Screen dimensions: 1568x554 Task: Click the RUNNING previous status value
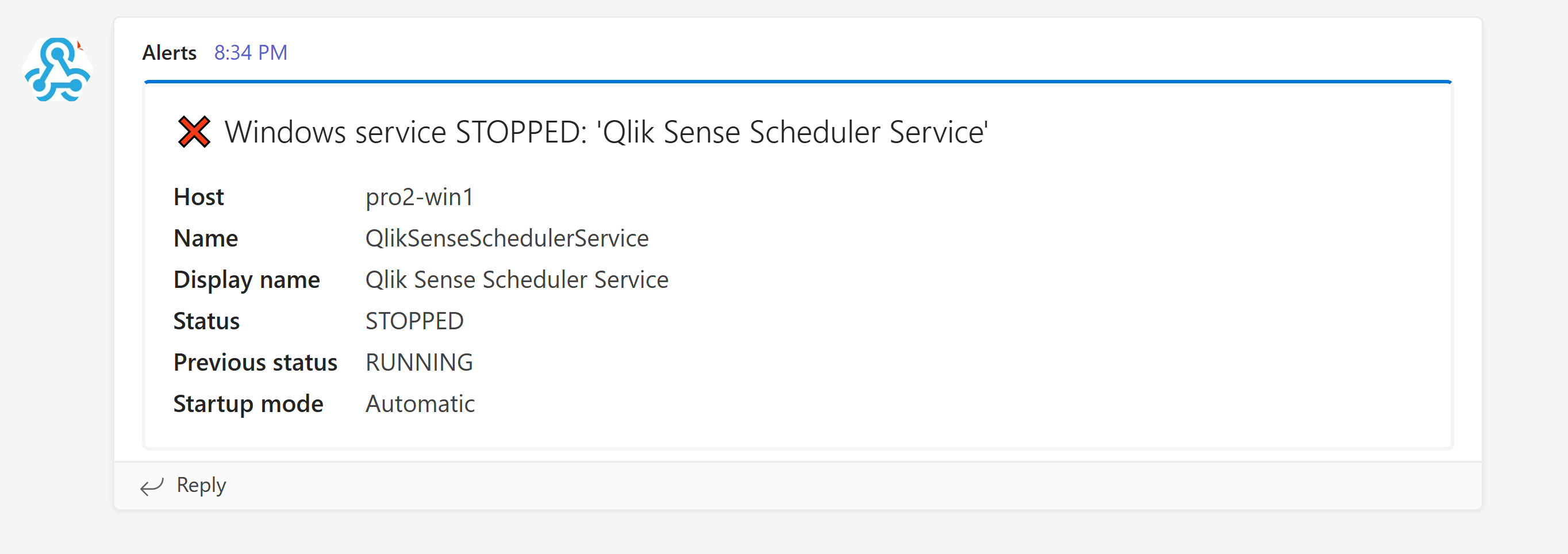(x=419, y=363)
